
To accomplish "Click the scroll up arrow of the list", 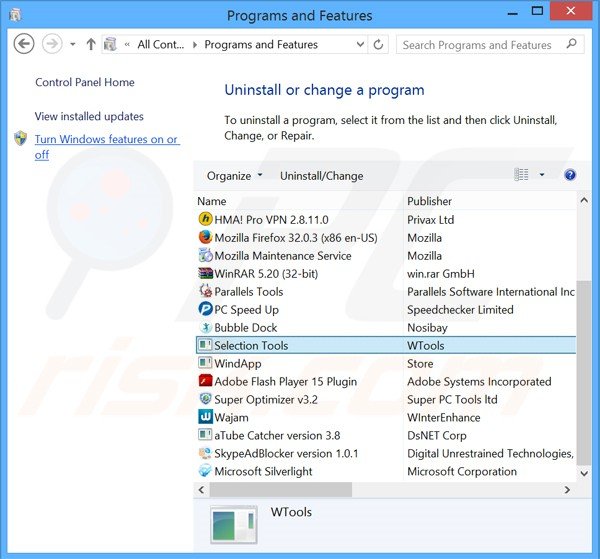I will coord(584,200).
